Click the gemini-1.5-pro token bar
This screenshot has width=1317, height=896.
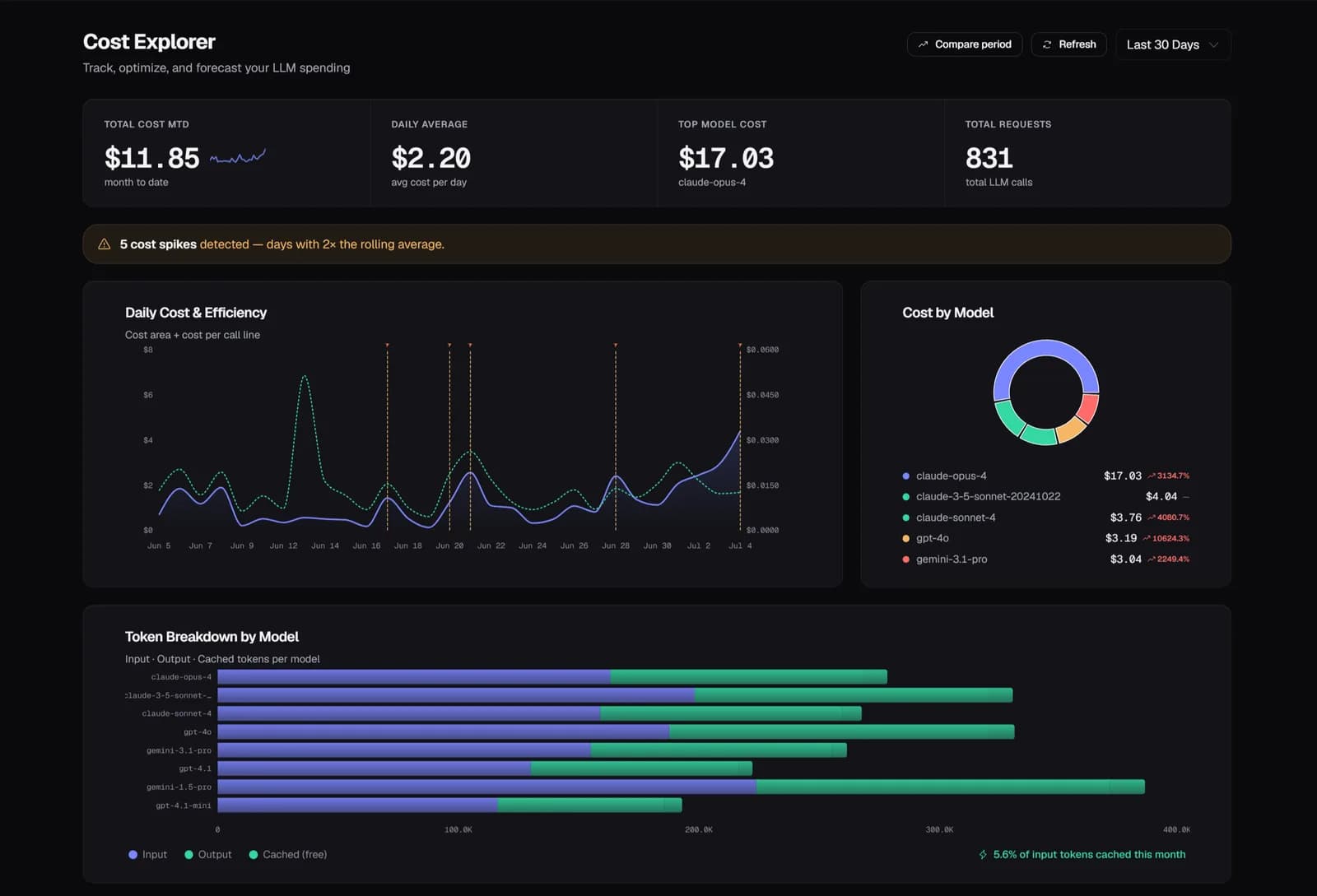pos(681,787)
